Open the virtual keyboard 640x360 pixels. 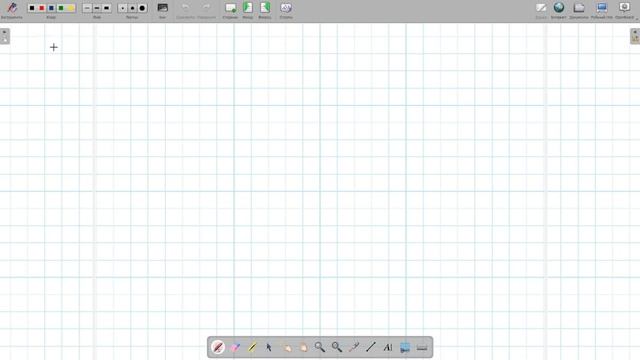[422, 347]
